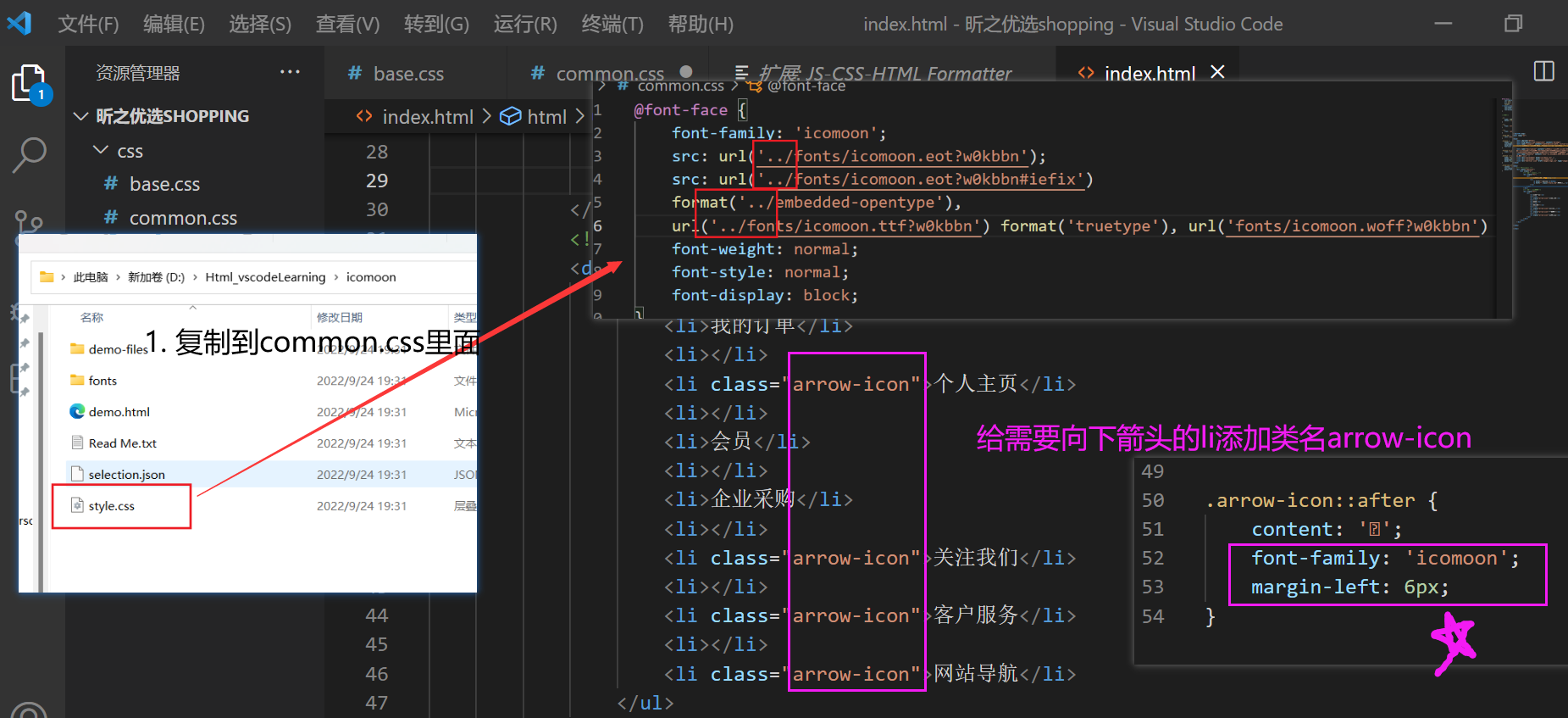Open the Explorer view in activity bar

tap(30, 82)
